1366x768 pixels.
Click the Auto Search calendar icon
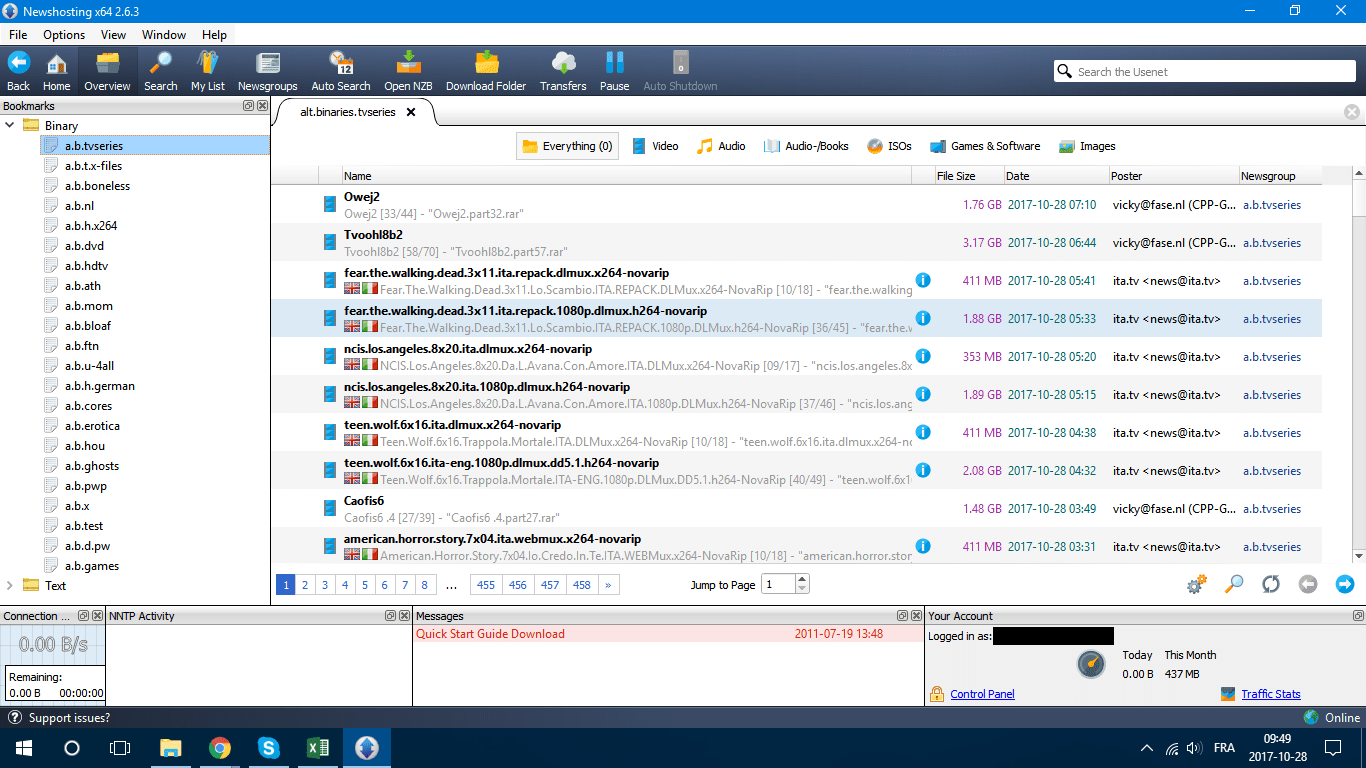click(340, 64)
